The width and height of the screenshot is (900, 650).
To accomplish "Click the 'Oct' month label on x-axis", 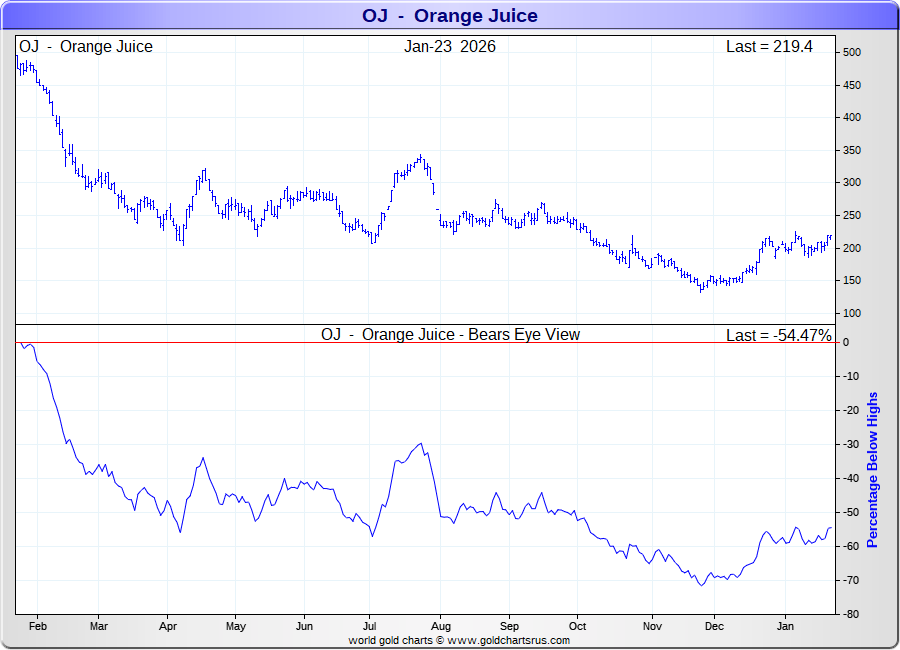I will [577, 626].
